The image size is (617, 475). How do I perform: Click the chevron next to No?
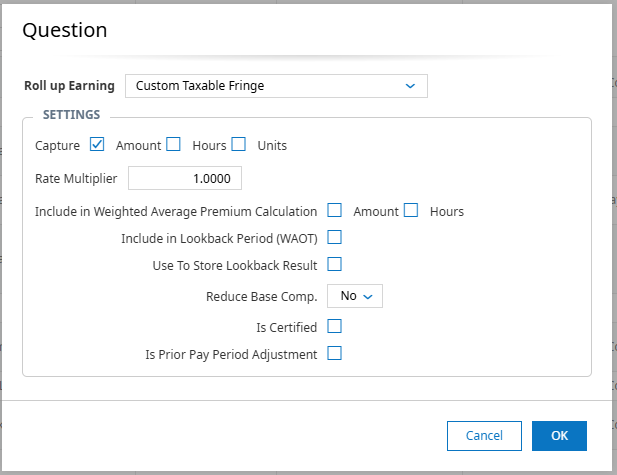[367, 297]
